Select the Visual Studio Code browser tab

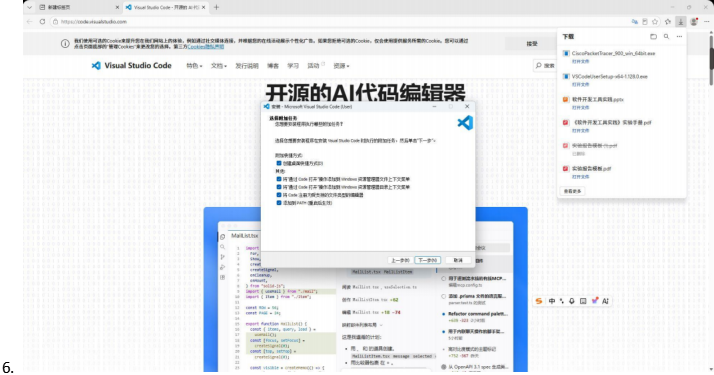pyautogui.click(x=166, y=7)
